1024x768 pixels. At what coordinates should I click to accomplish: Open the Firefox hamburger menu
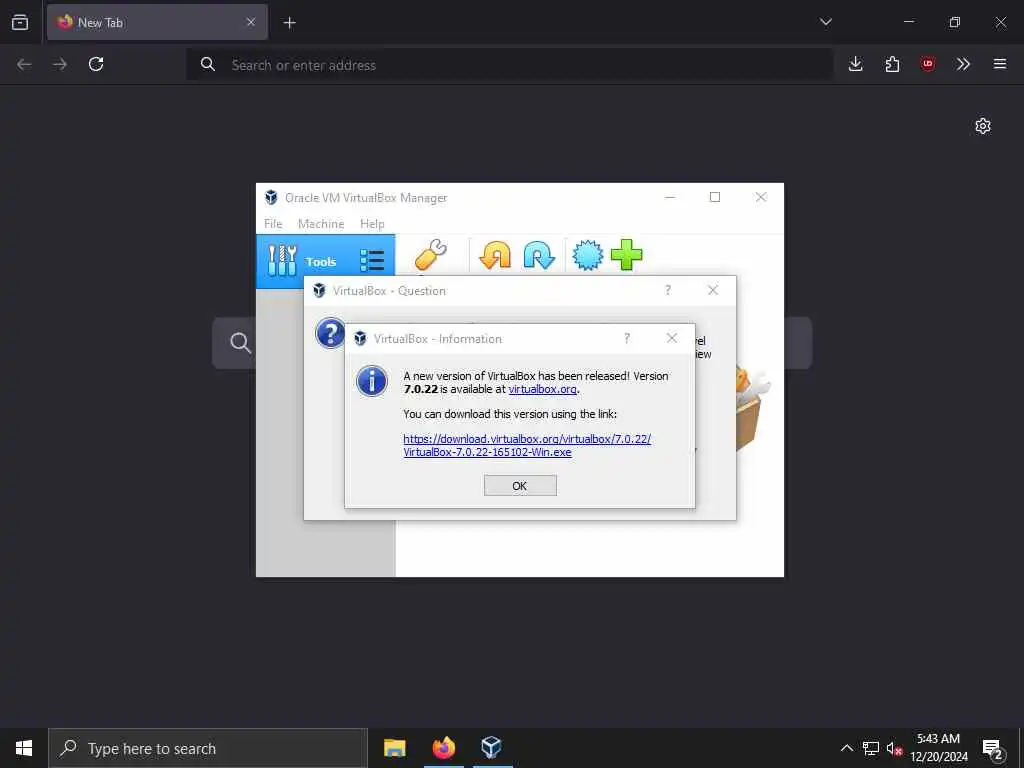(x=1000, y=64)
